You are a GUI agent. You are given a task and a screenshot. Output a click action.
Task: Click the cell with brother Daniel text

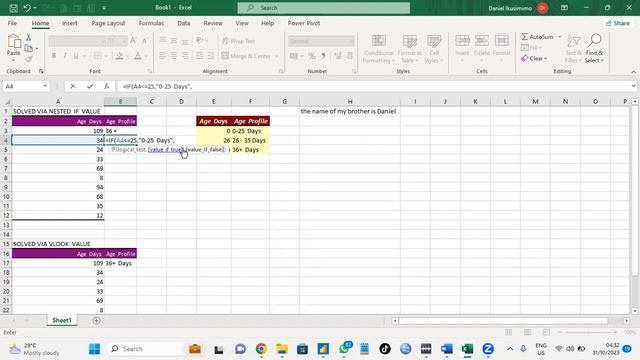pyautogui.click(x=350, y=111)
